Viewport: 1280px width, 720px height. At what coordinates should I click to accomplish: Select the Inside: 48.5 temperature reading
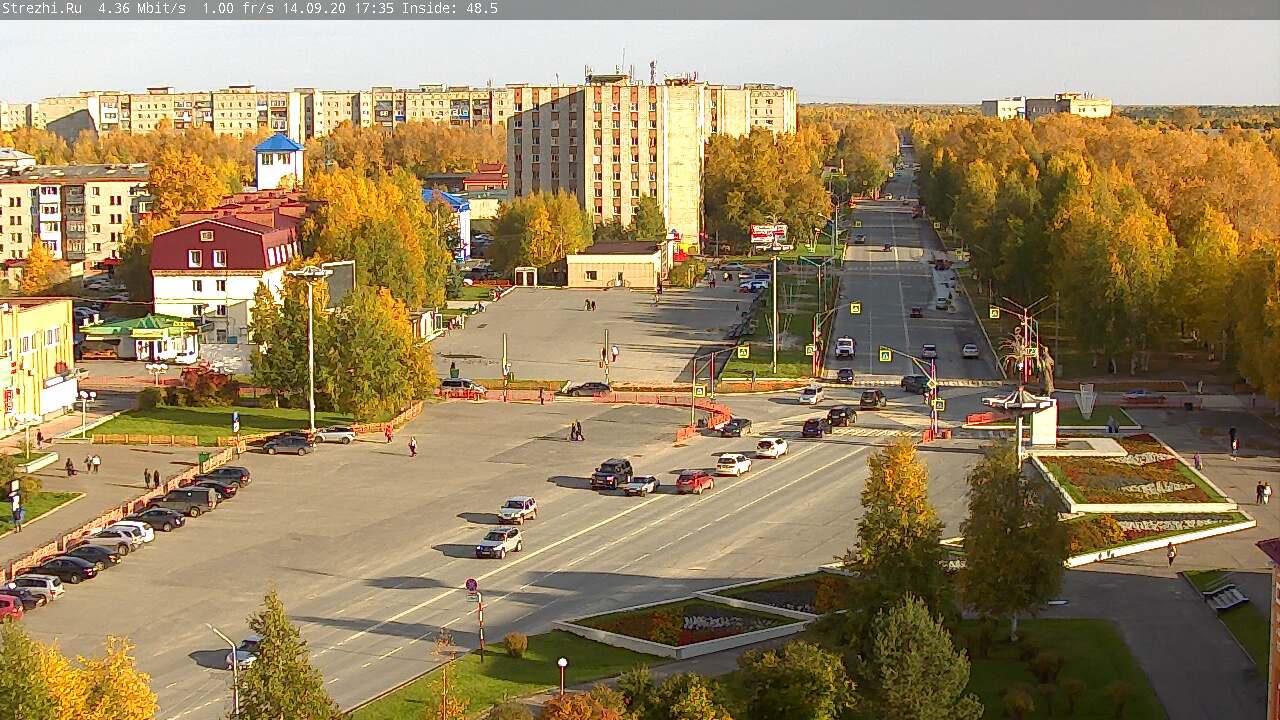tap(450, 8)
